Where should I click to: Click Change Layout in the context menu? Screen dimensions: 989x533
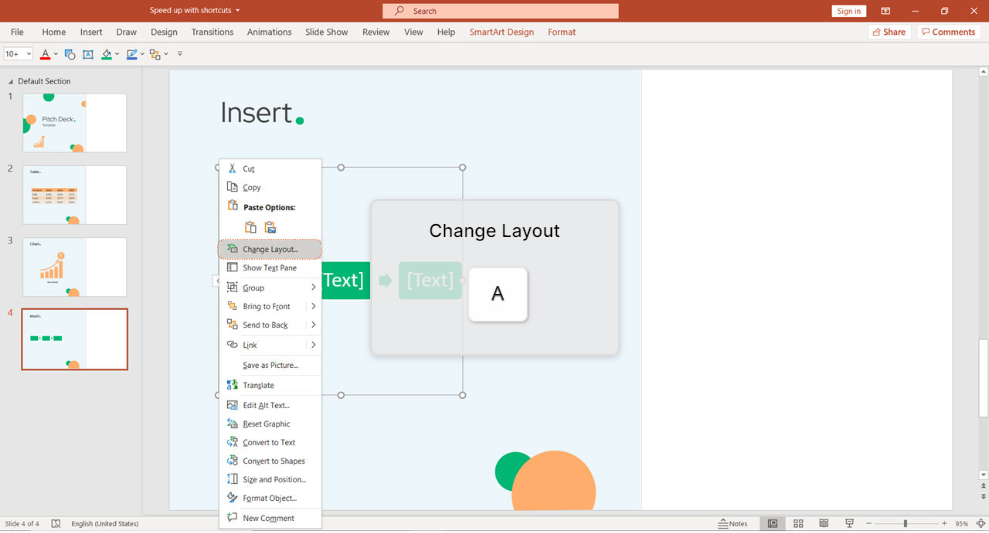(270, 249)
